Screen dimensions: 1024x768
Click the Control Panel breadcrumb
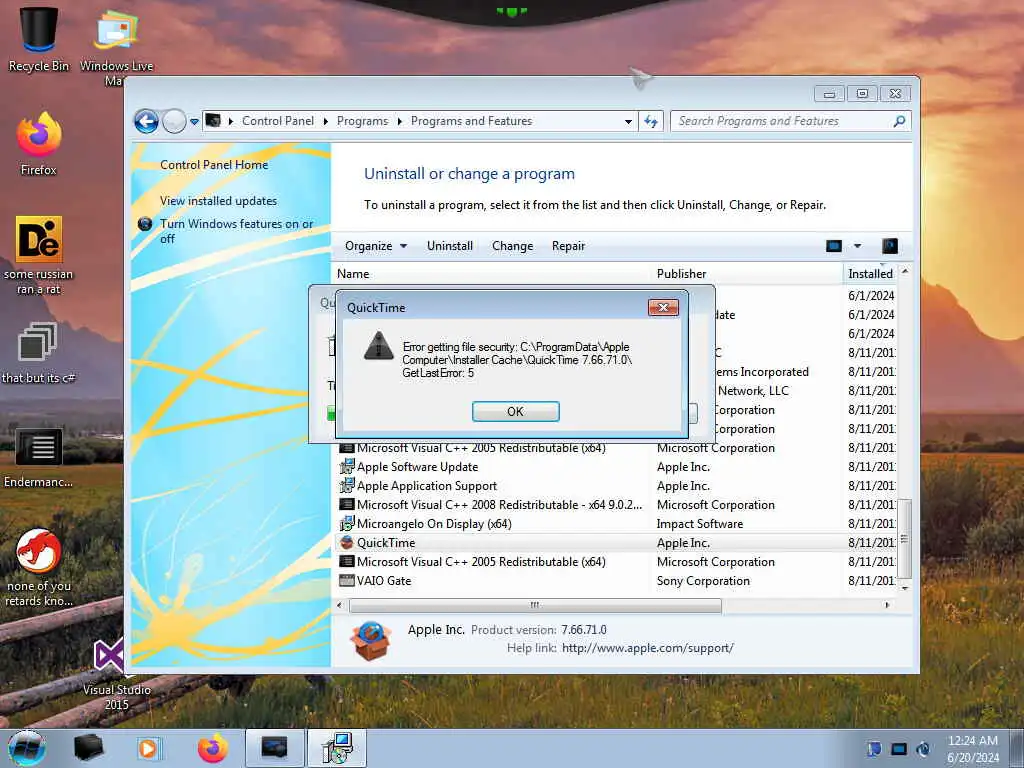[x=278, y=121]
